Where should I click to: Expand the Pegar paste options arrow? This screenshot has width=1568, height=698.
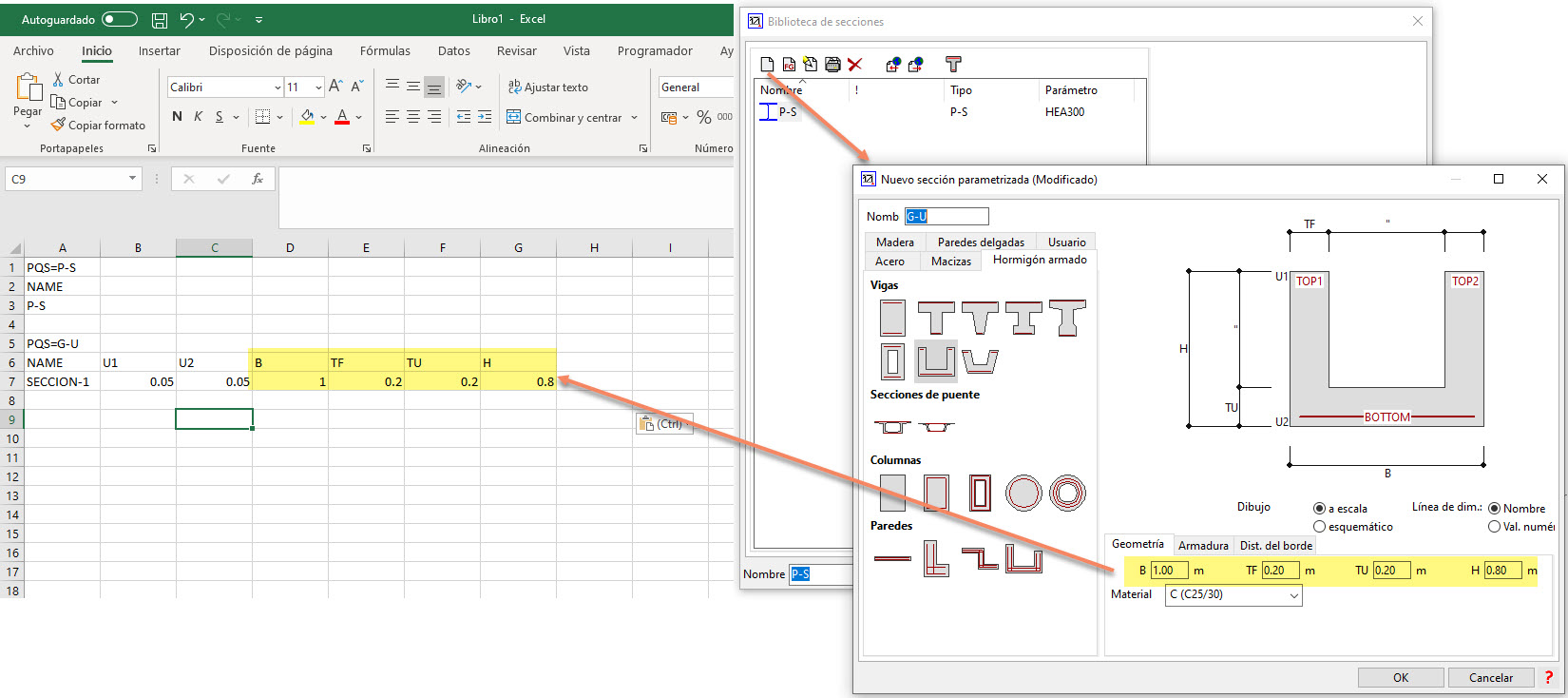click(x=28, y=126)
